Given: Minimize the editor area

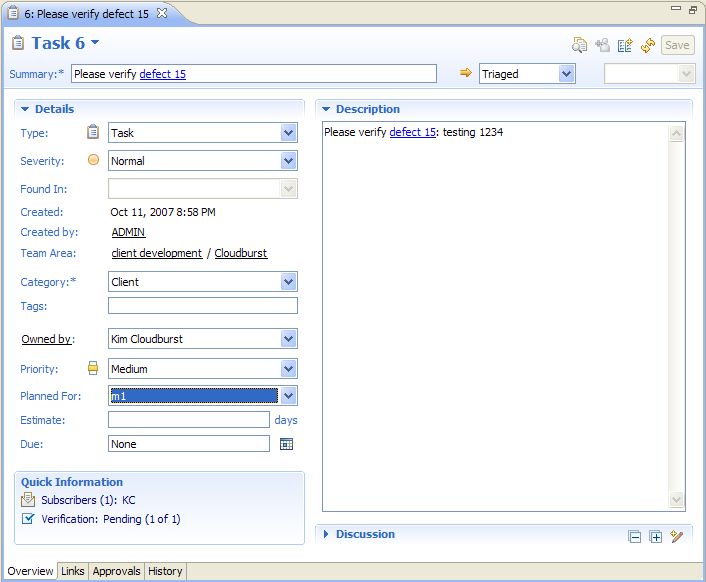Looking at the screenshot, I should pos(676,8).
